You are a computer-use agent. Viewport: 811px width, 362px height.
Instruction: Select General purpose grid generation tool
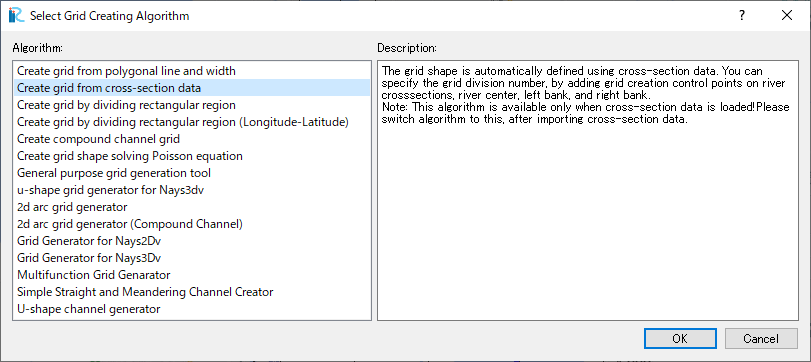tap(192, 173)
